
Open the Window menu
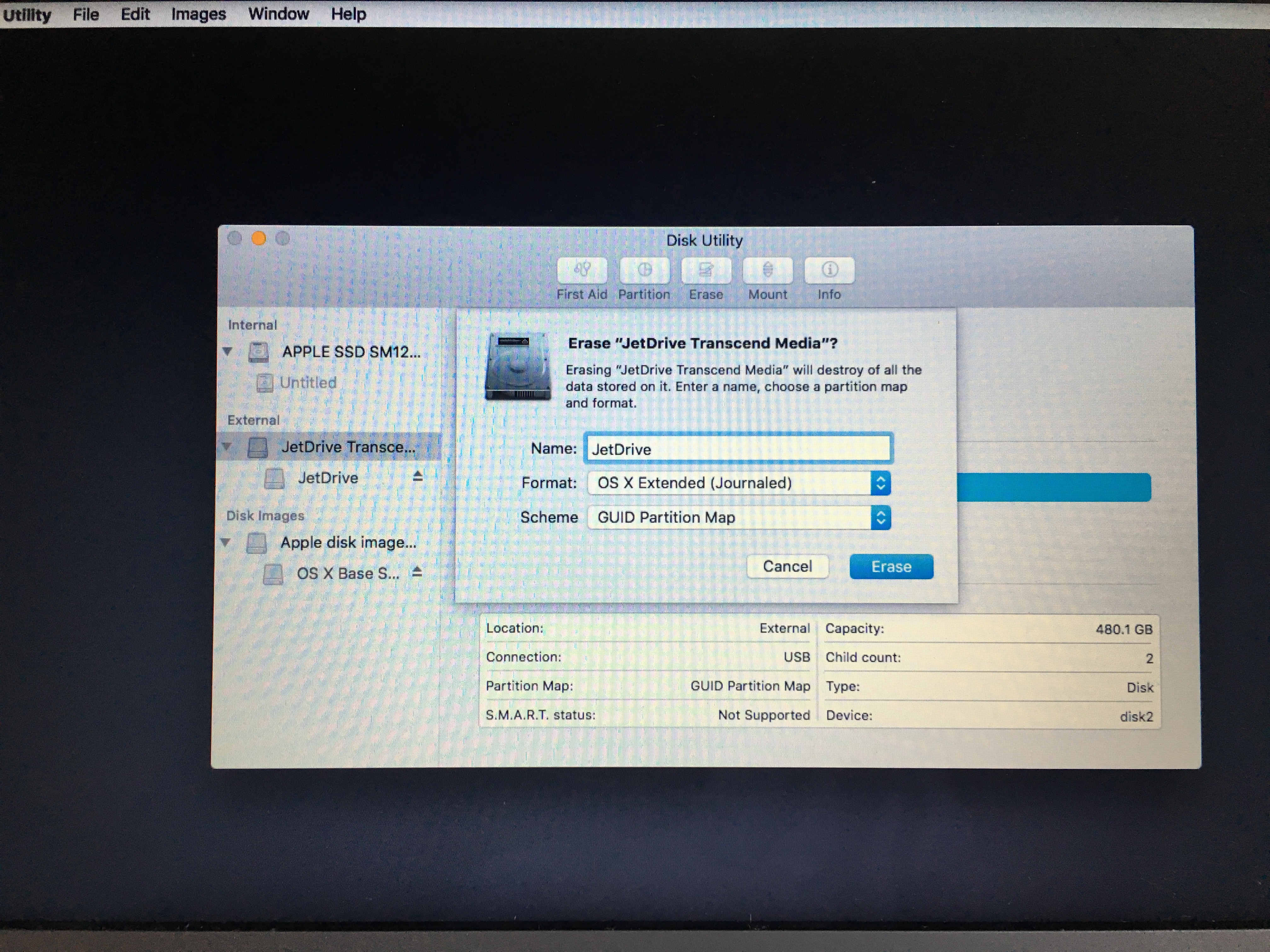pyautogui.click(x=278, y=14)
